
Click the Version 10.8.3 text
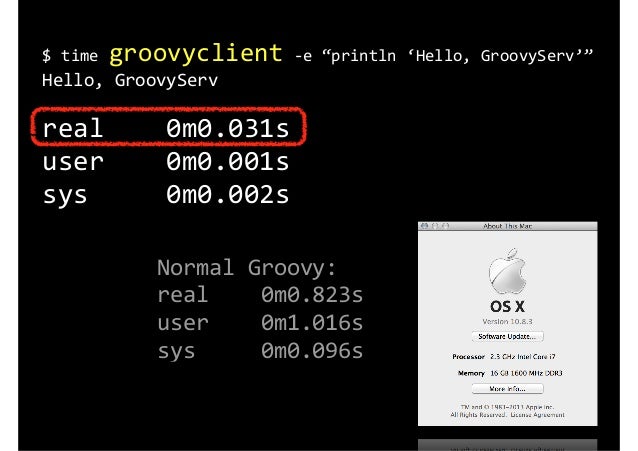click(x=507, y=321)
